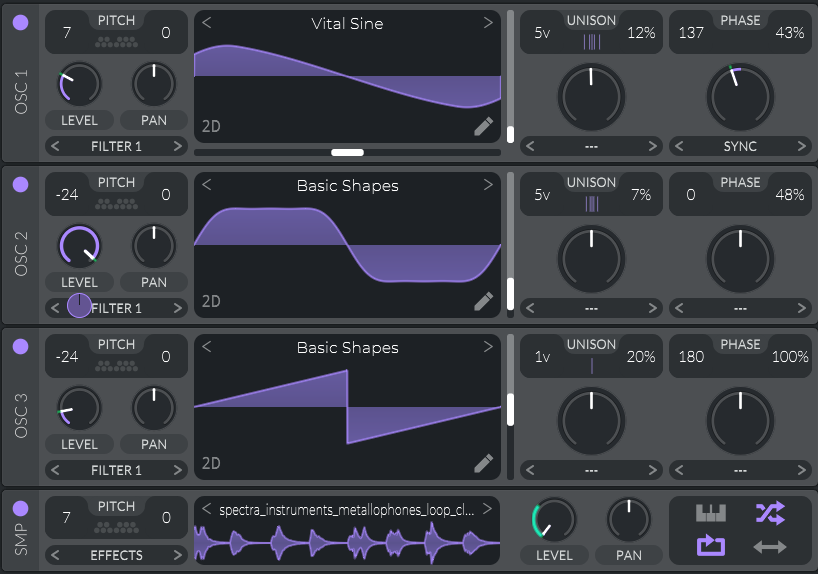Click OSC 1 pitch transpose value 7
818x574 pixels.
pyautogui.click(x=67, y=33)
